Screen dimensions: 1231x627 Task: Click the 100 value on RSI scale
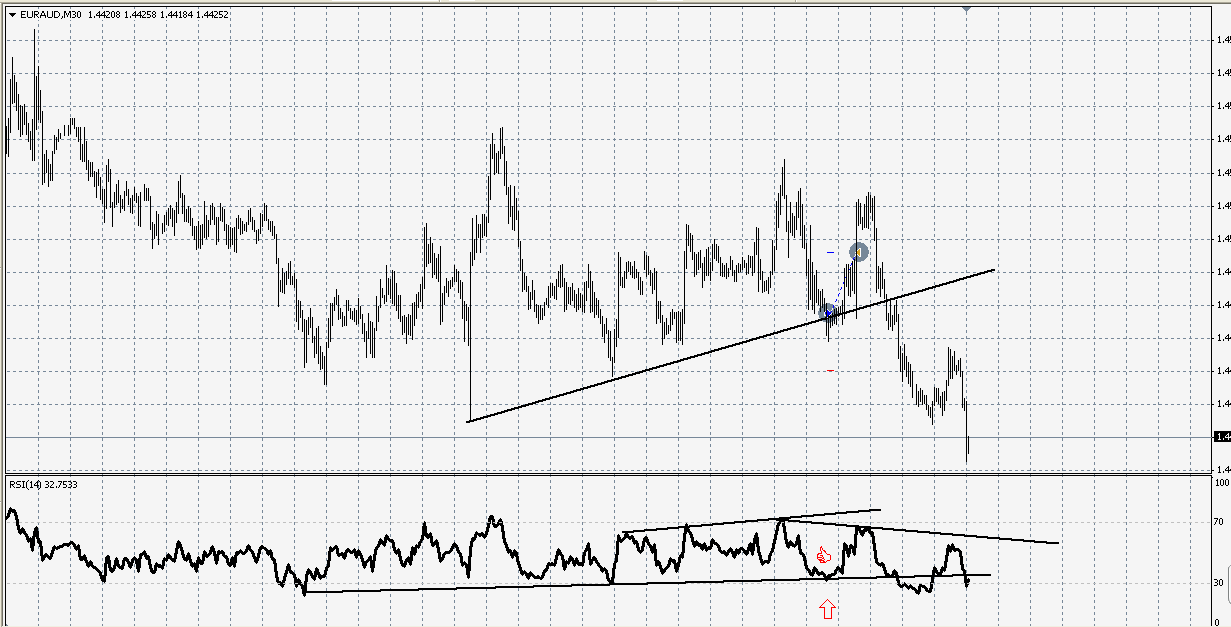tap(1220, 482)
